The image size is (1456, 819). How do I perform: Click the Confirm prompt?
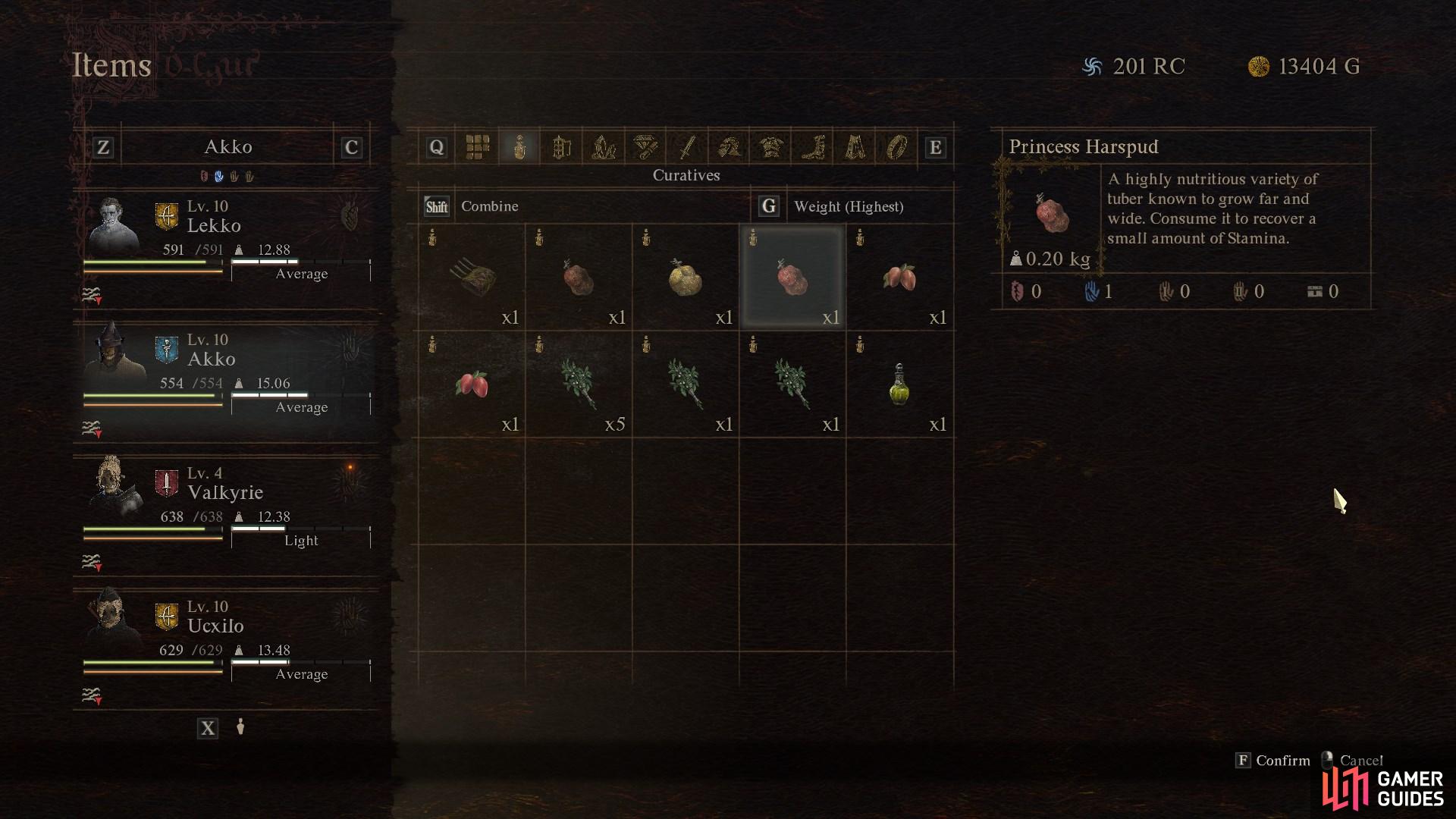coord(1272,760)
